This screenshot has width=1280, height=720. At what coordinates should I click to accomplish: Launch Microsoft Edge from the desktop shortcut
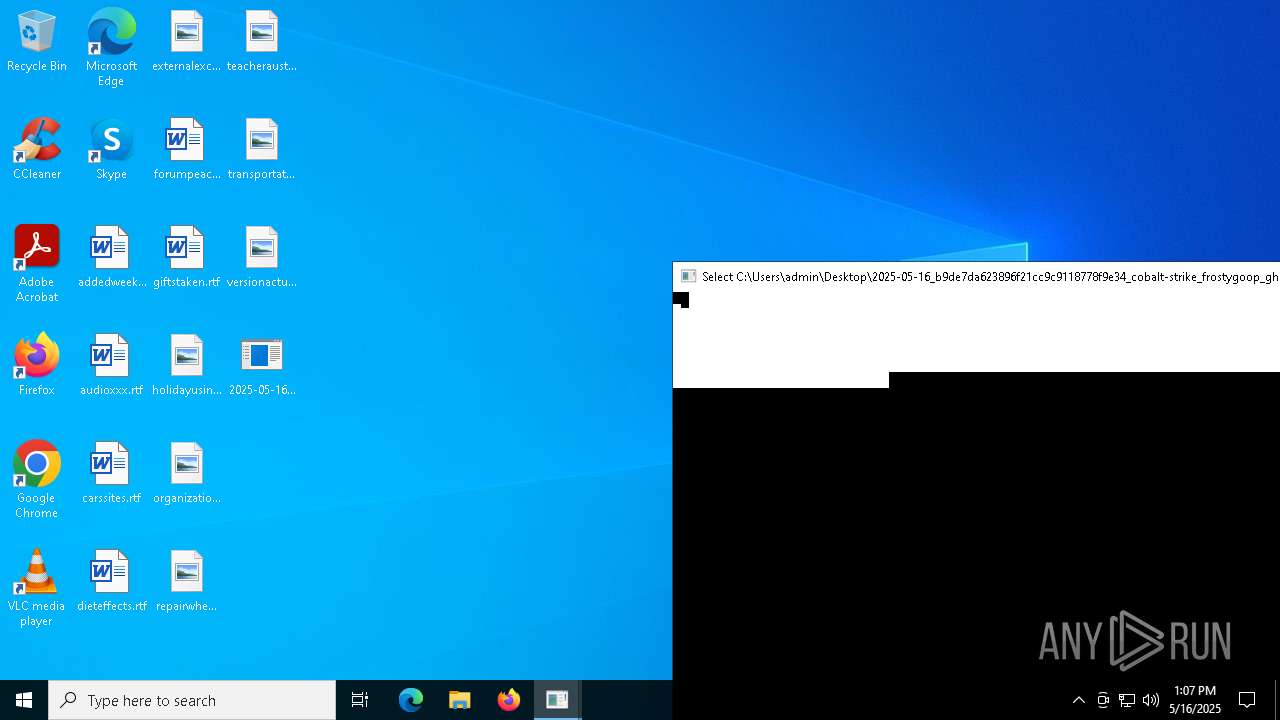coord(111,48)
